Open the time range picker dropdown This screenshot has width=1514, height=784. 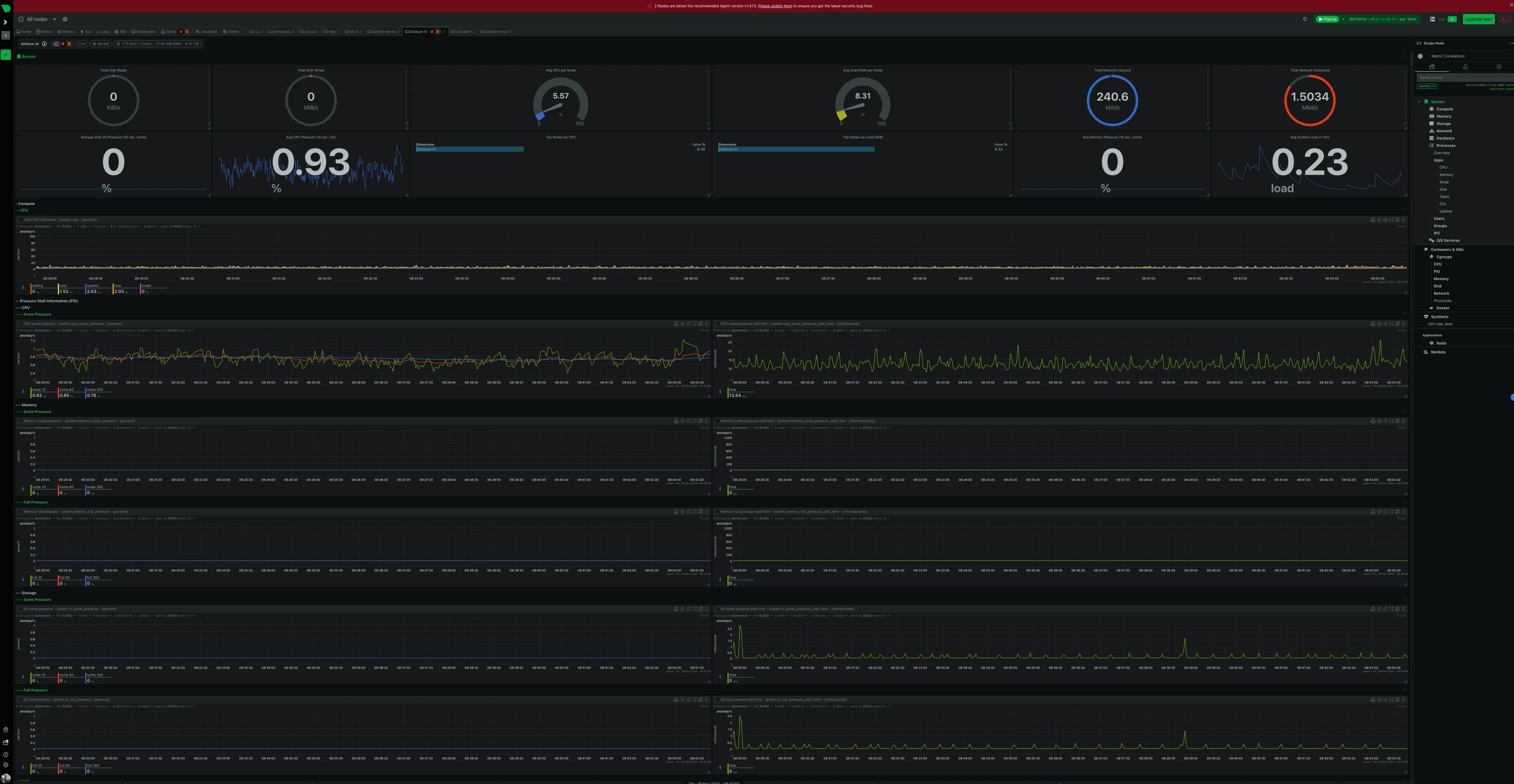[1382, 19]
